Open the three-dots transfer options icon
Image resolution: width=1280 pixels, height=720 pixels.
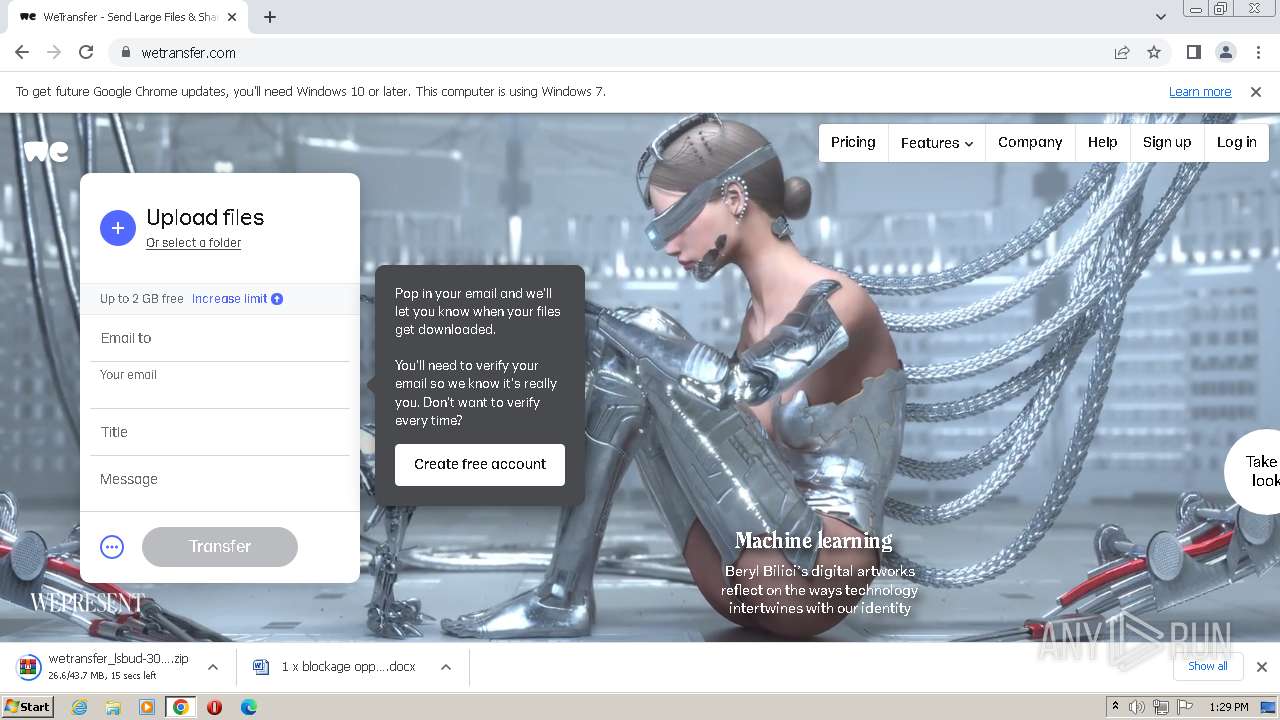[x=112, y=547]
